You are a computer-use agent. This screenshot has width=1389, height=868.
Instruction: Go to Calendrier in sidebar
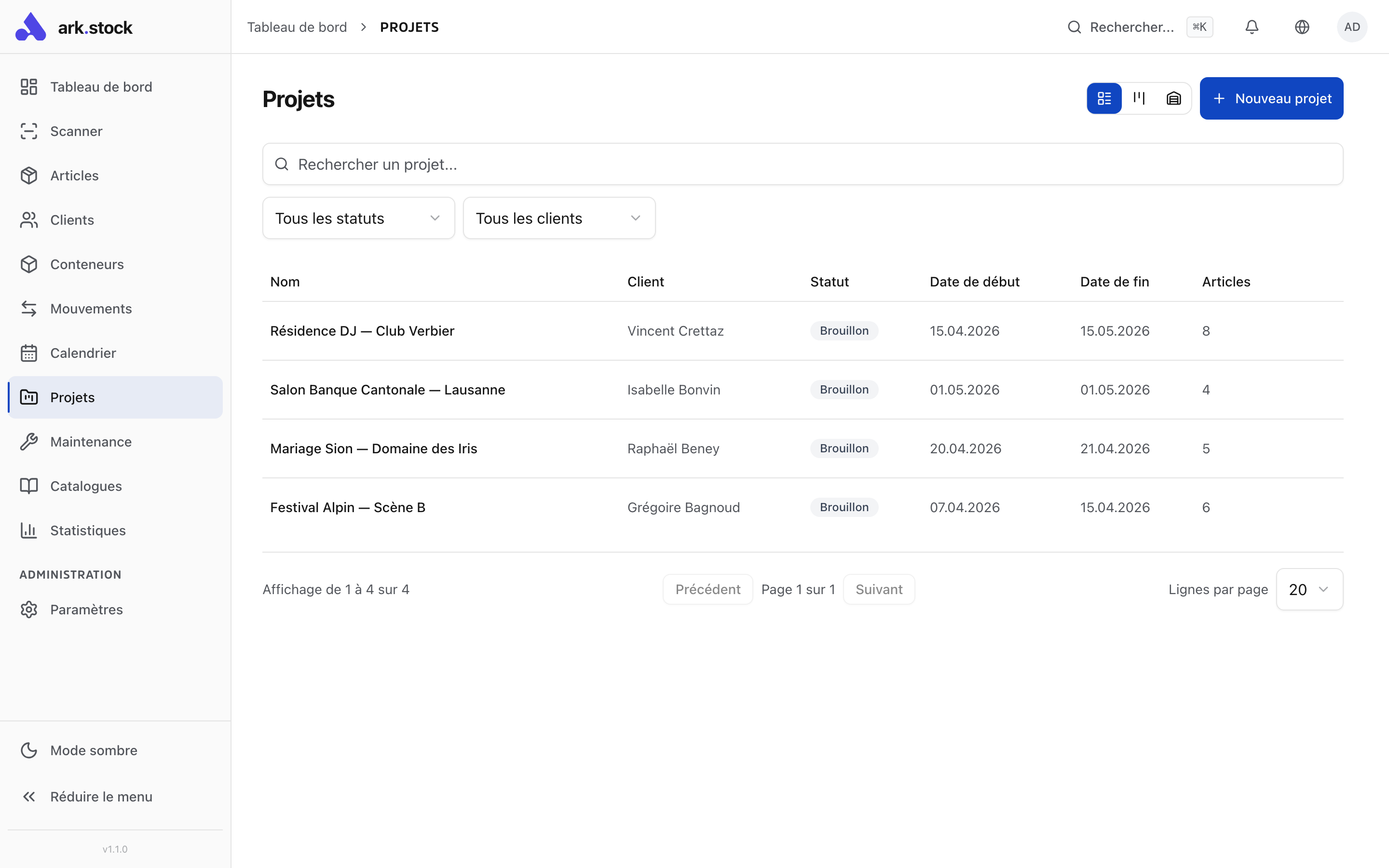point(82,353)
